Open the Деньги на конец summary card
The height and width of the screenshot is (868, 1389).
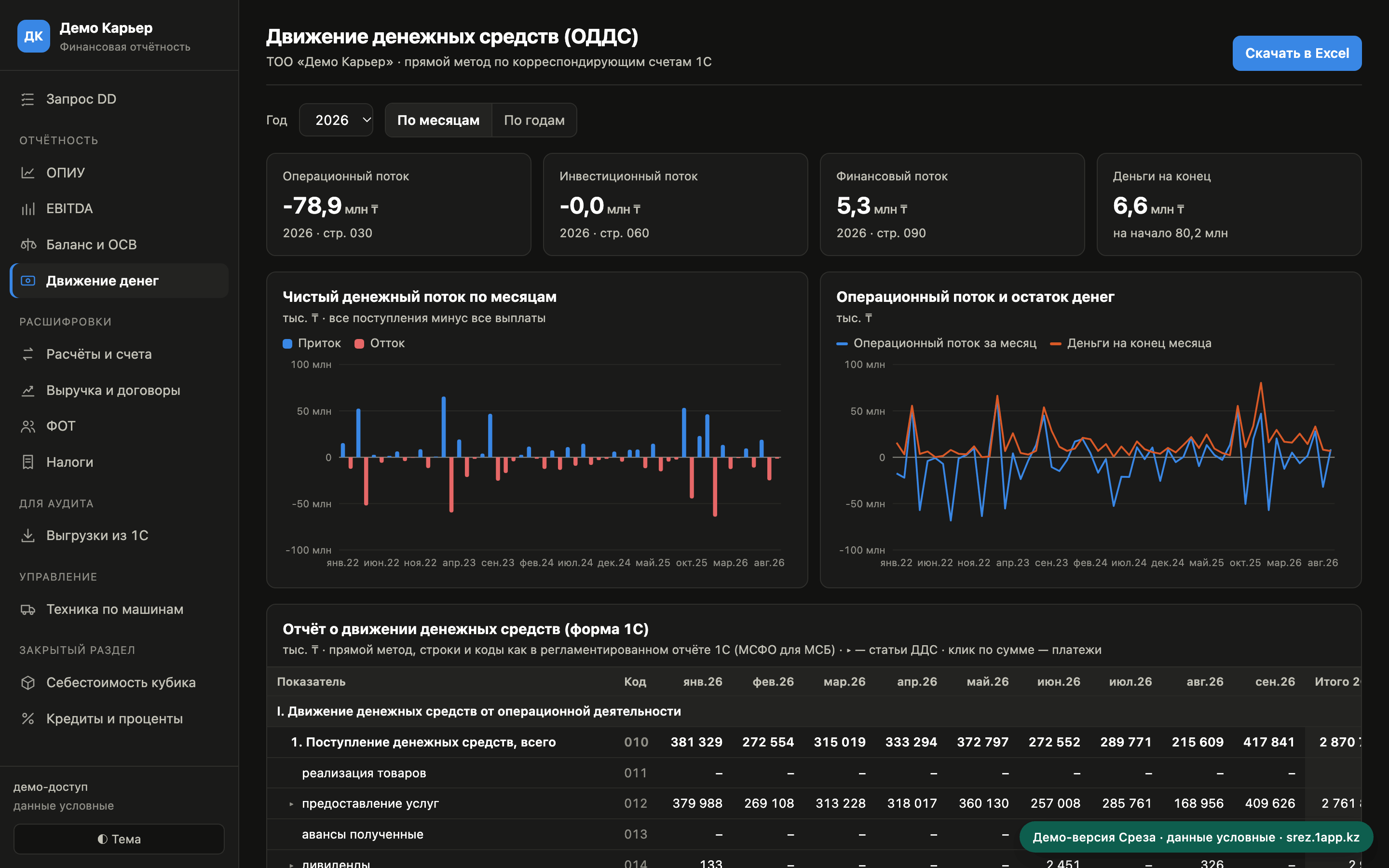click(x=1229, y=204)
